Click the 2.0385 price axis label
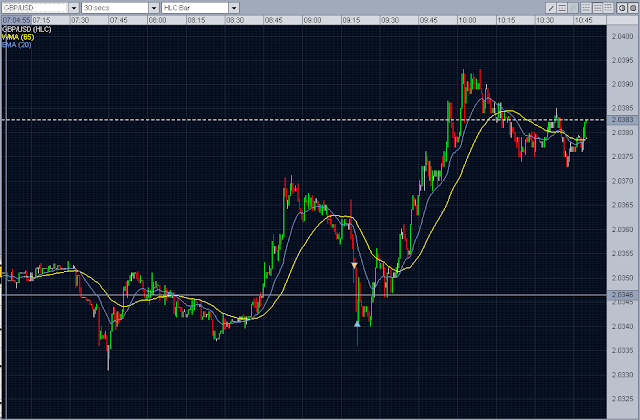Viewport: 640px width, 420px height. click(622, 108)
